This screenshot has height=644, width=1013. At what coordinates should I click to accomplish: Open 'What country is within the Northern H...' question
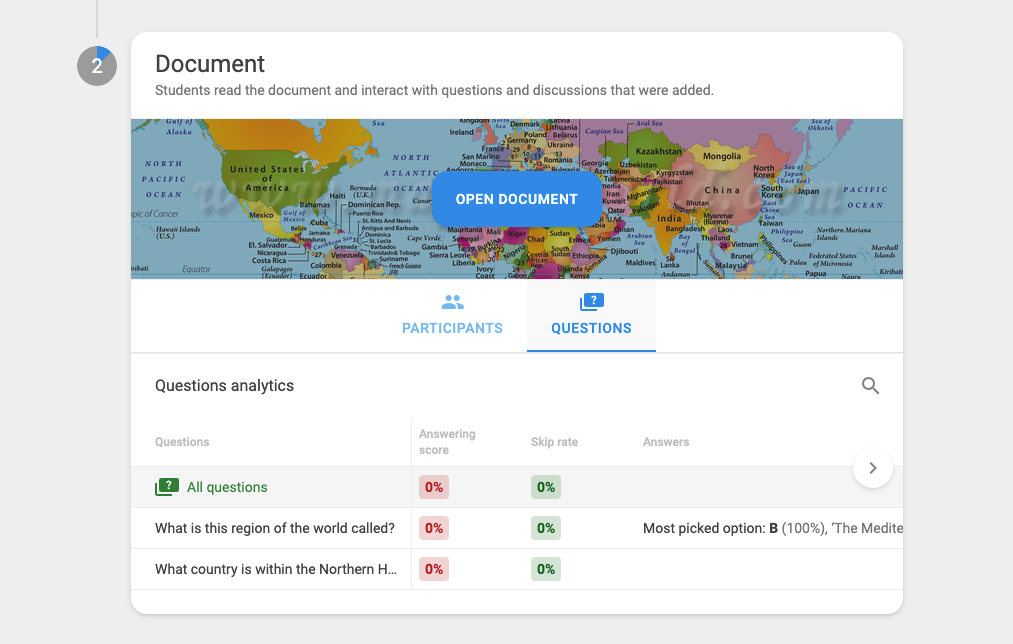(276, 569)
